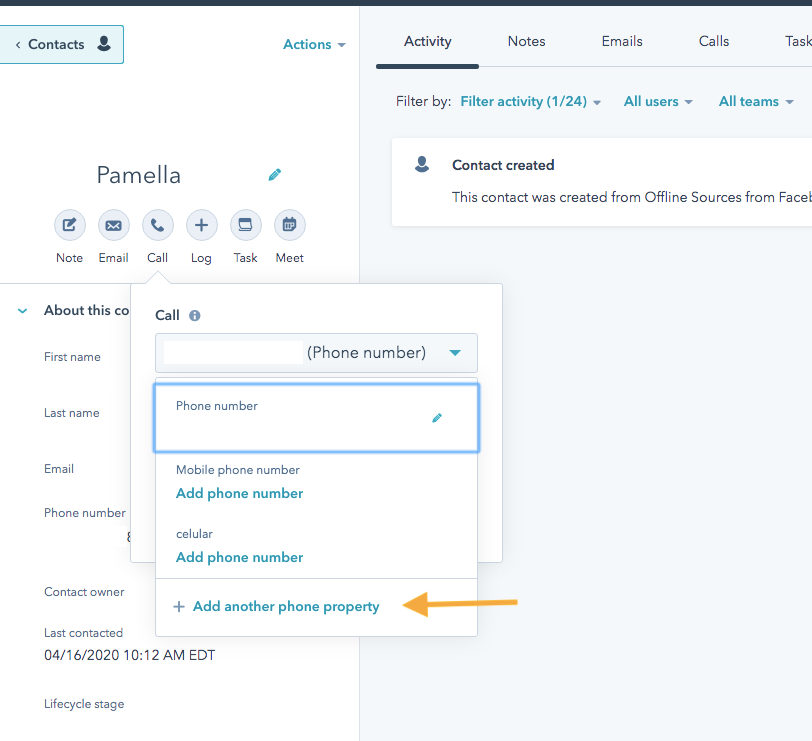Click the contacts person icon beside Contacts

pos(103,44)
